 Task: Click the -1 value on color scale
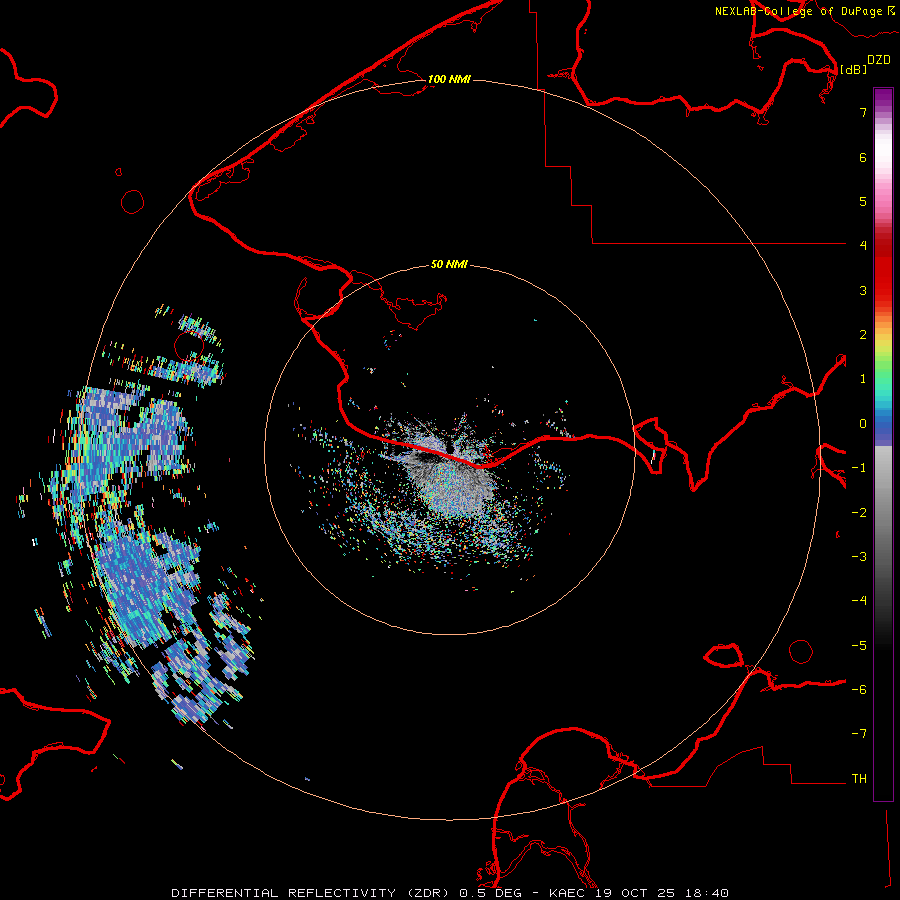click(859, 468)
